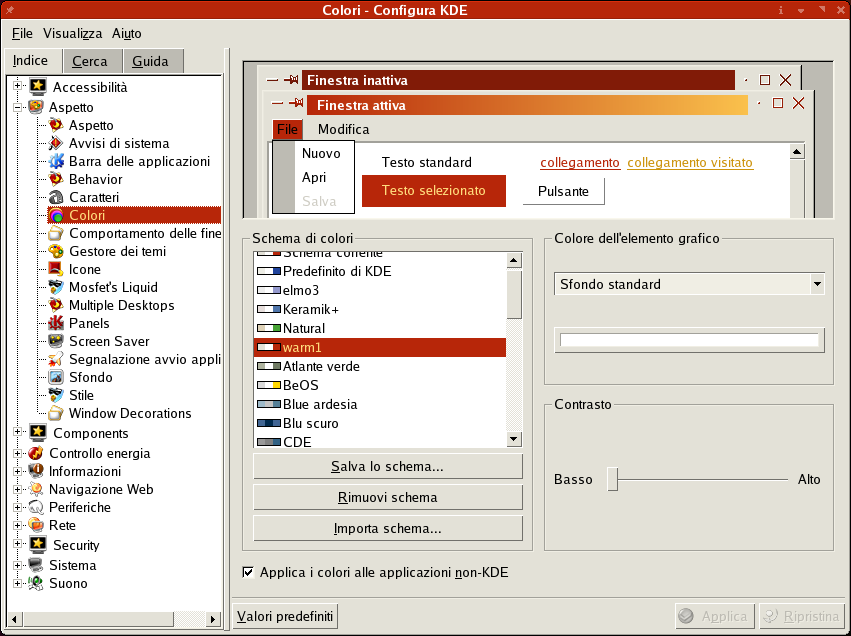Select the Blu scuro scheme
This screenshot has width=851, height=636.
(x=379, y=423)
